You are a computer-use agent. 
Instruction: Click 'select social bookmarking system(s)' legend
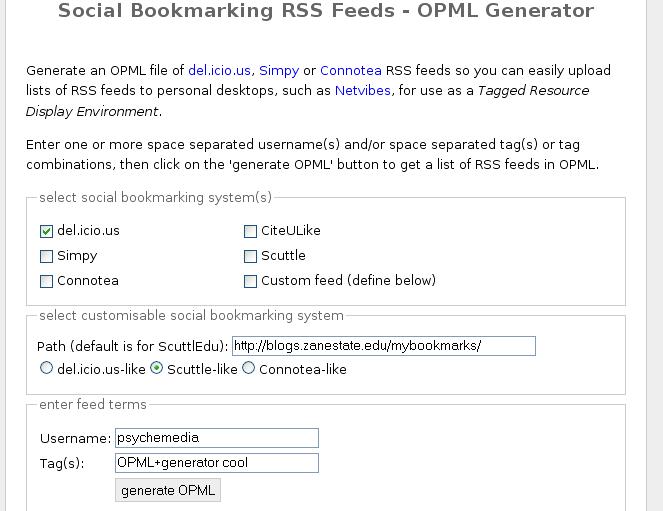pyautogui.click(x=156, y=197)
